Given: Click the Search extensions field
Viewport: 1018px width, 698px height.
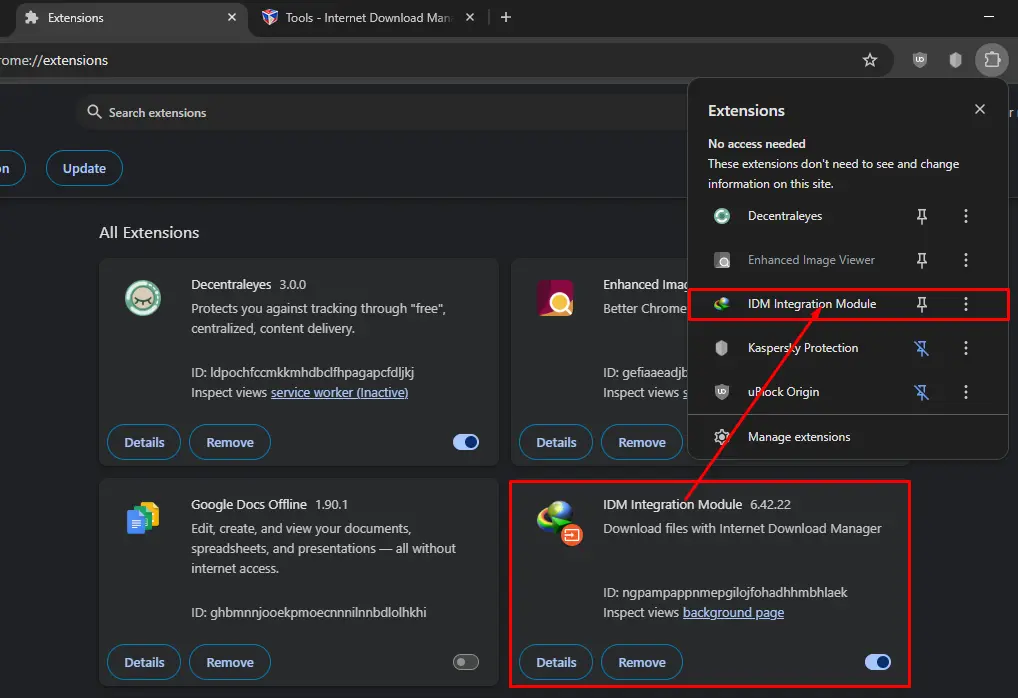Looking at the screenshot, I should 383,113.
